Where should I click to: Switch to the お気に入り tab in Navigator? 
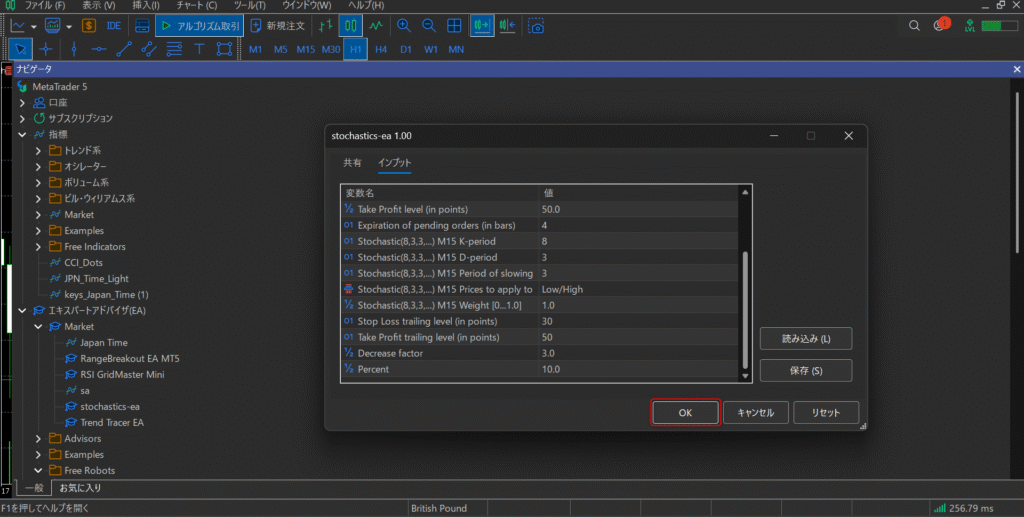(80, 488)
